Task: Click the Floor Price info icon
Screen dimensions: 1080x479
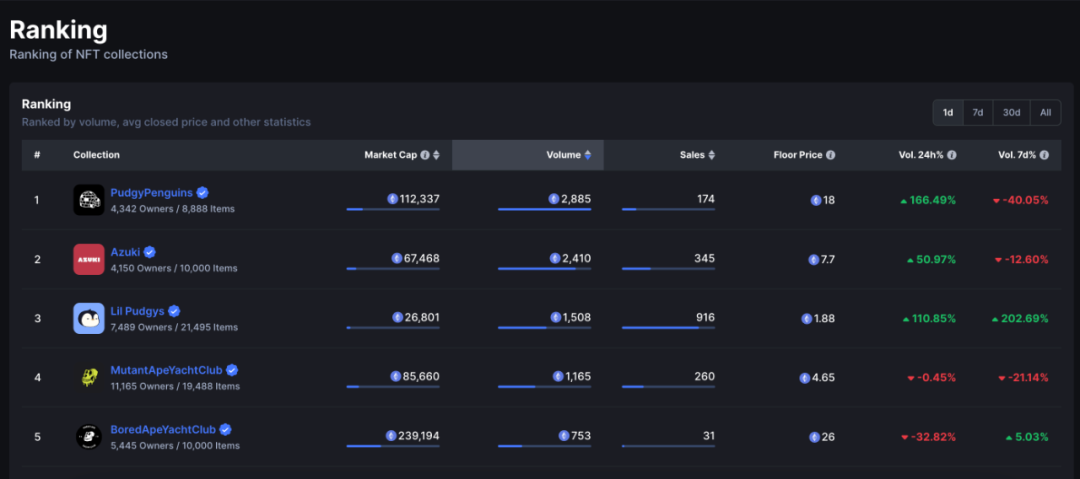Action: coord(830,155)
